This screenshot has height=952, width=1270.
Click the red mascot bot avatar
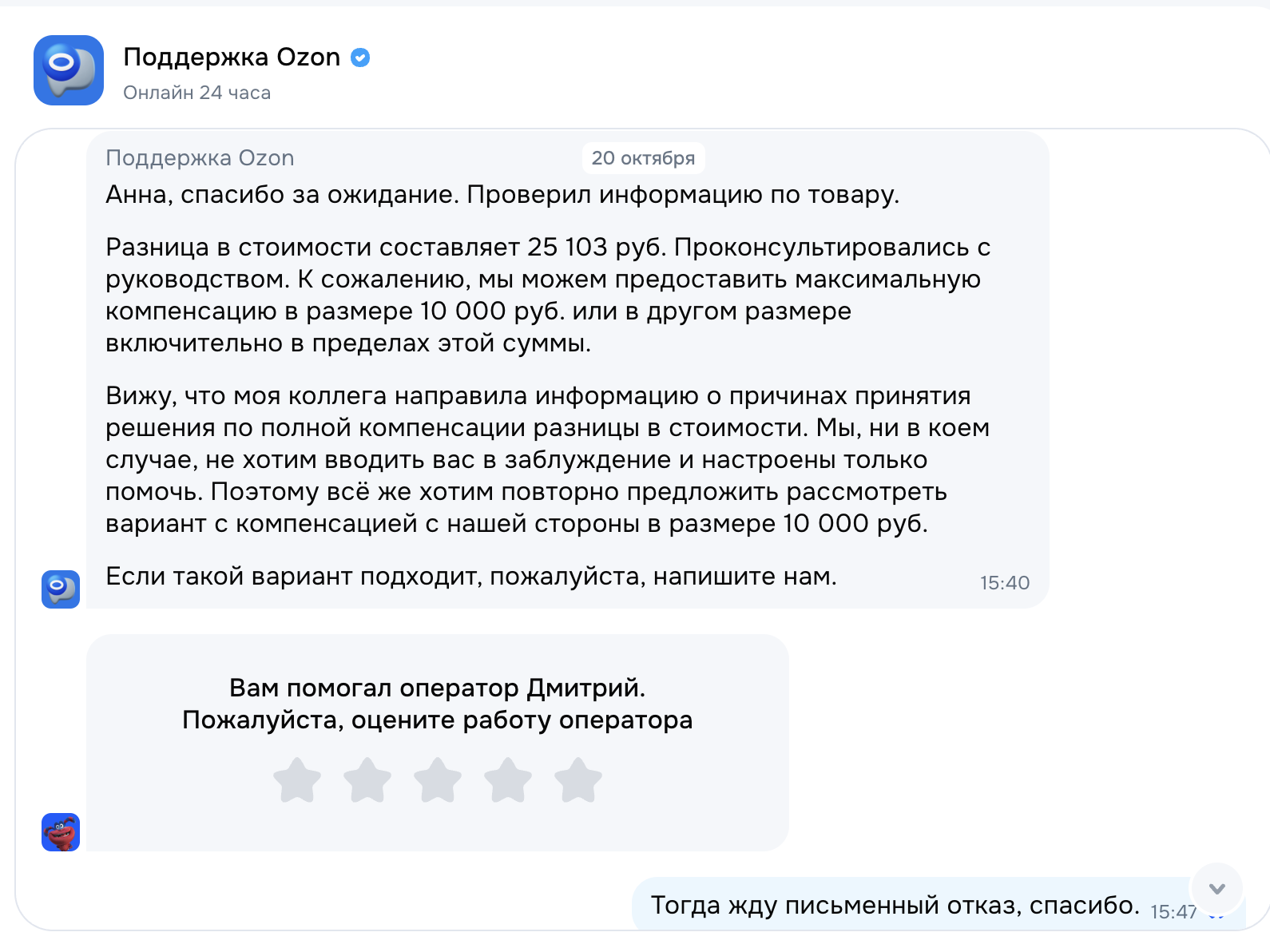61,832
